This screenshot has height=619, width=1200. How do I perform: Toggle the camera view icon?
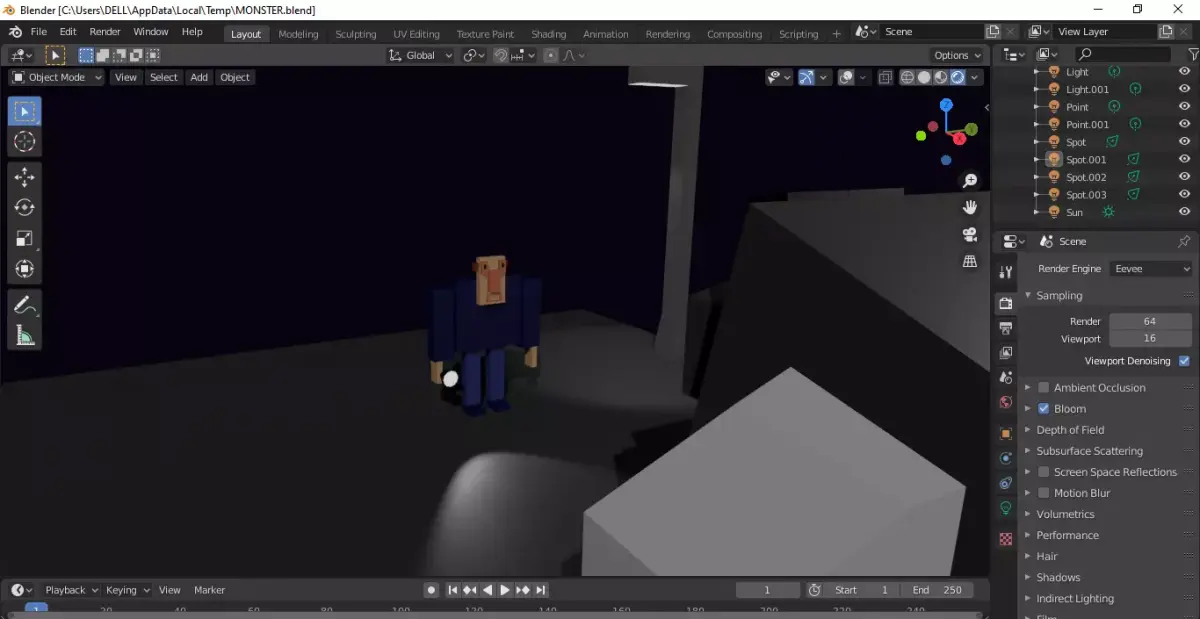pyautogui.click(x=969, y=234)
